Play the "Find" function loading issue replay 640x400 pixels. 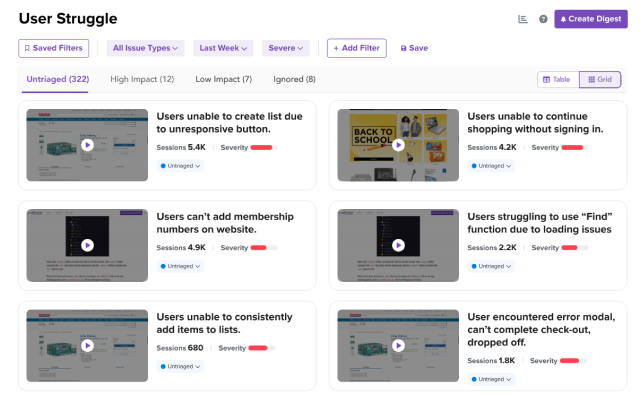[398, 245]
